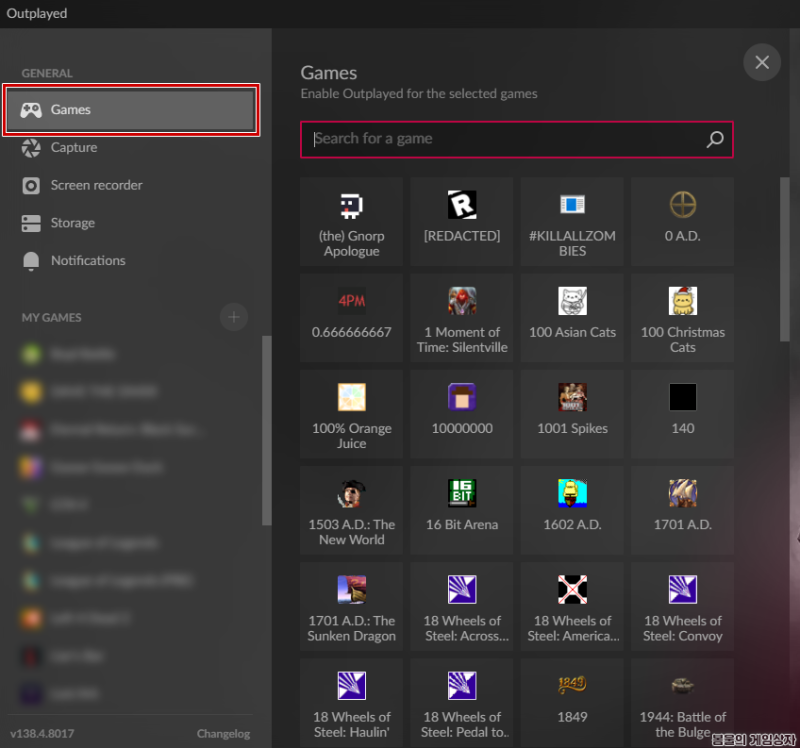Click the magnifying glass search icon
The width and height of the screenshot is (800, 748).
point(715,139)
